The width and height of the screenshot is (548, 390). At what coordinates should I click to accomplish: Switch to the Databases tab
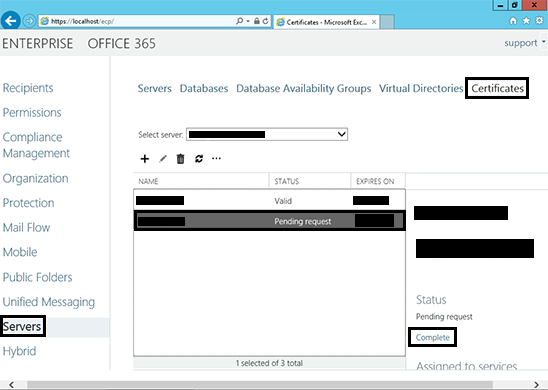tap(204, 88)
